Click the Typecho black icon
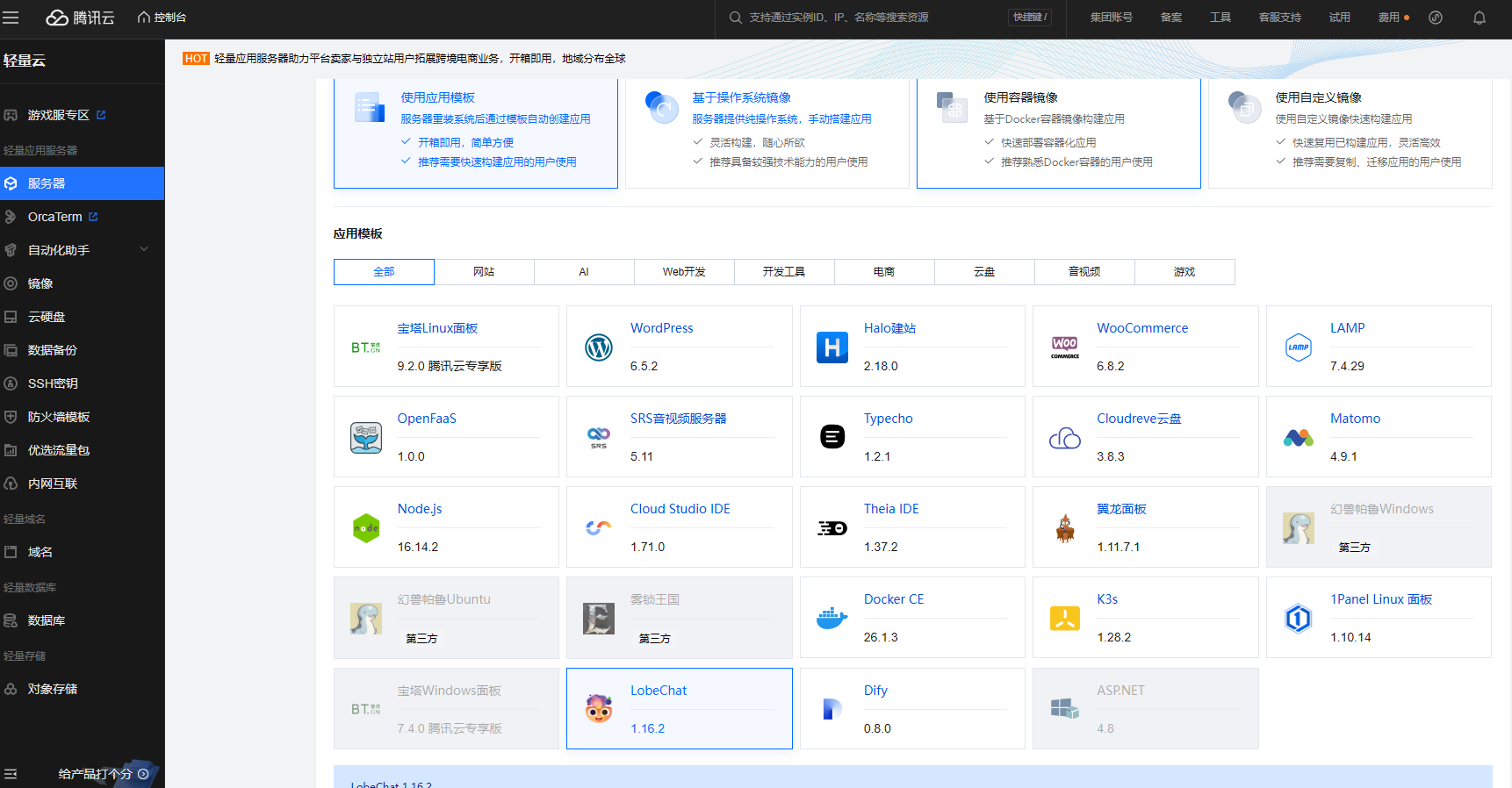Image resolution: width=1512 pixels, height=788 pixels. [x=832, y=436]
